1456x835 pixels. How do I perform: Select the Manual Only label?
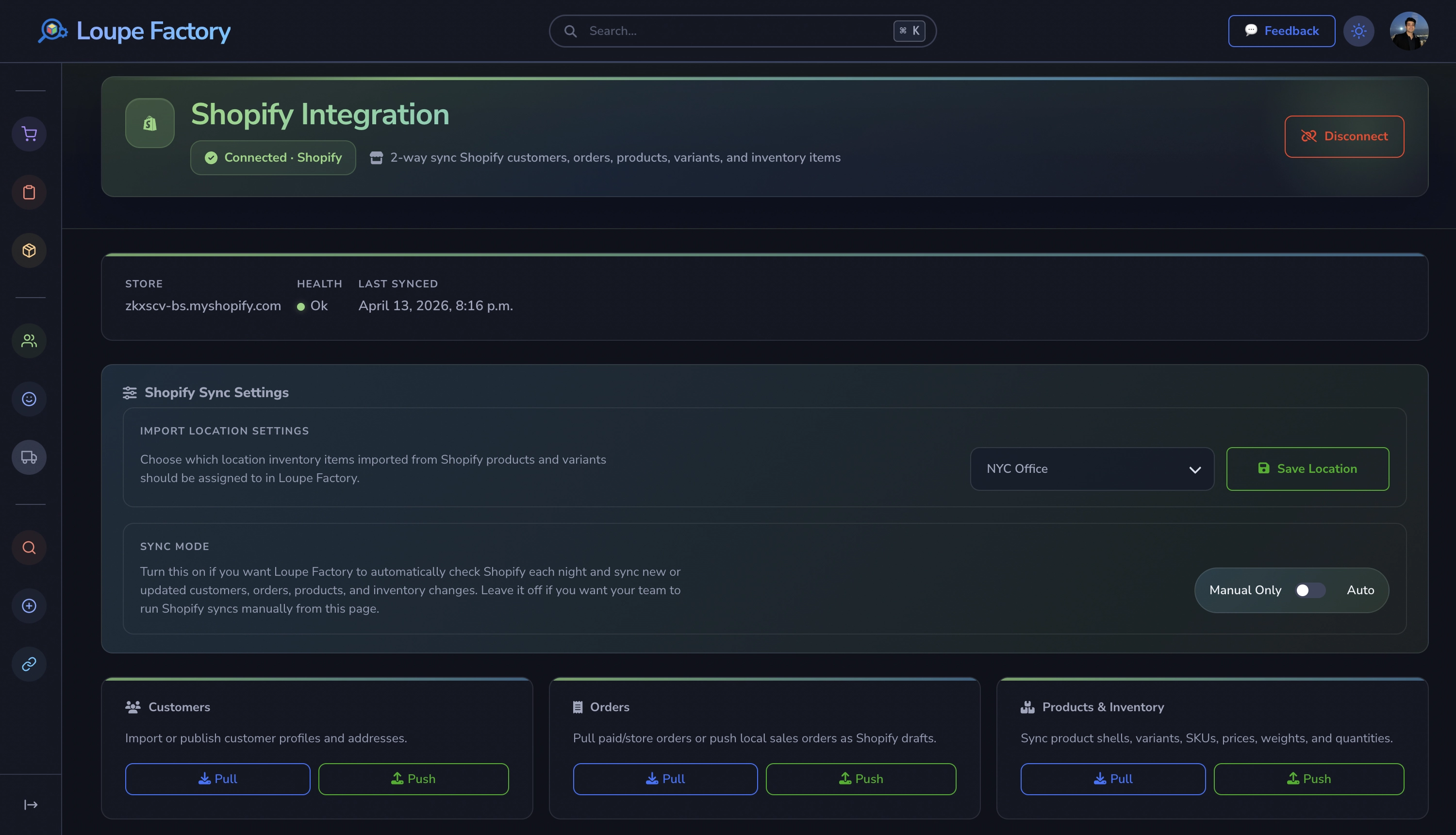(x=1245, y=590)
